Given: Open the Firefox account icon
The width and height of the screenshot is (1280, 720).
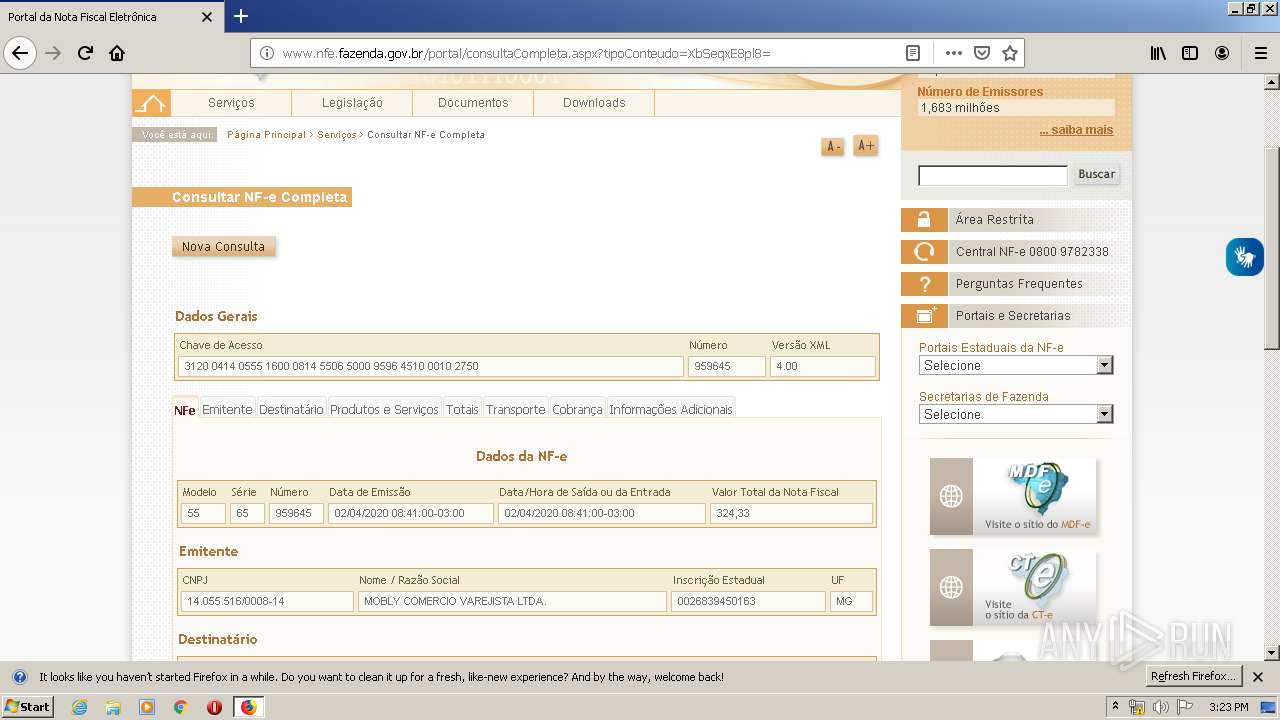Looking at the screenshot, I should [1222, 53].
